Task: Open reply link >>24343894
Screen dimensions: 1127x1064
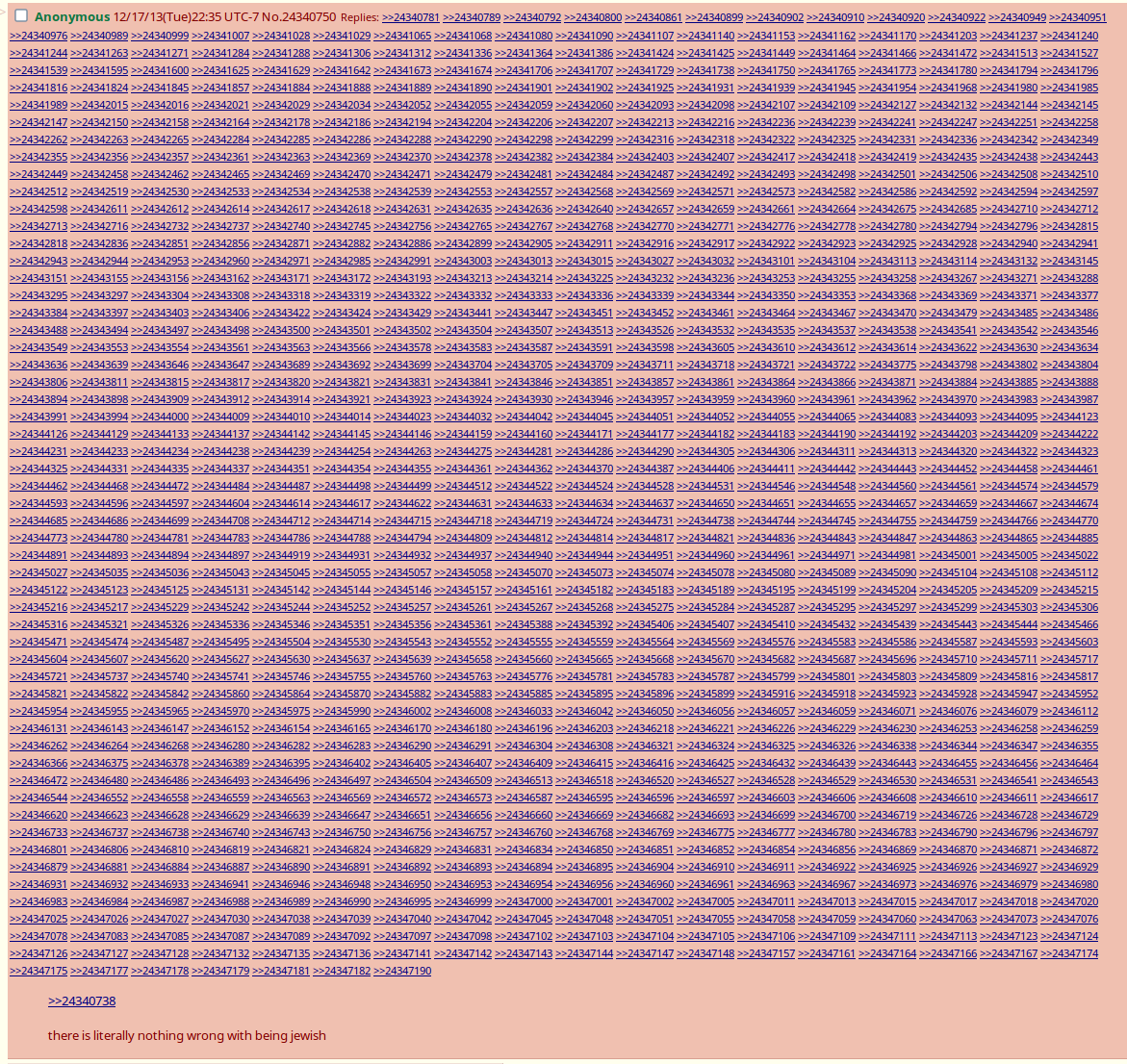Action: coord(38,398)
